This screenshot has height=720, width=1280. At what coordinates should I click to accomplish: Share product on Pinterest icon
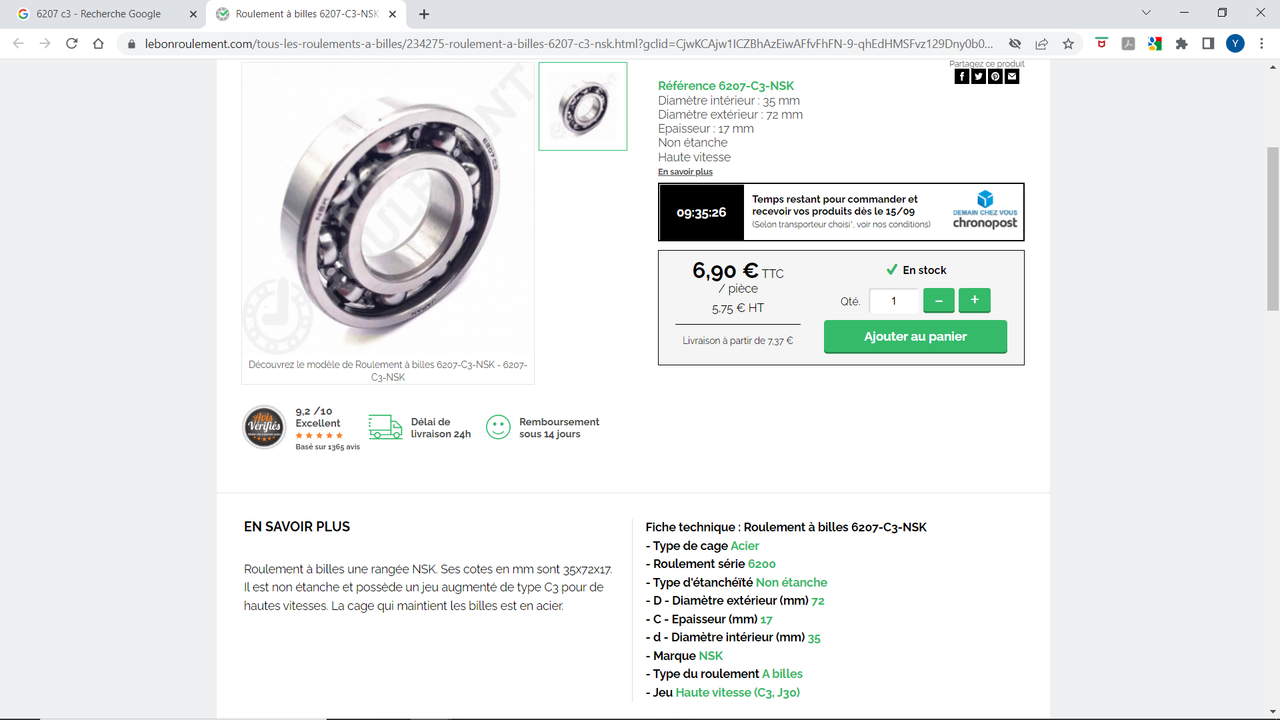pyautogui.click(x=996, y=76)
